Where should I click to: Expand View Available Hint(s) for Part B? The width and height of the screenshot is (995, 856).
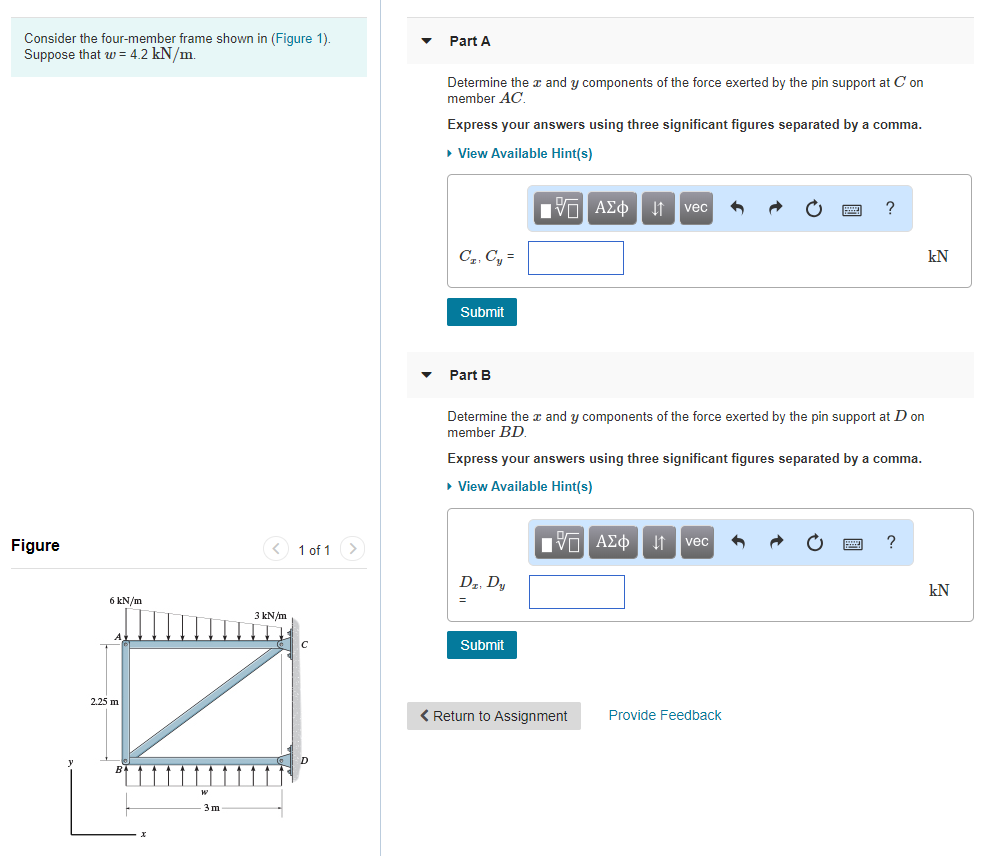519,486
